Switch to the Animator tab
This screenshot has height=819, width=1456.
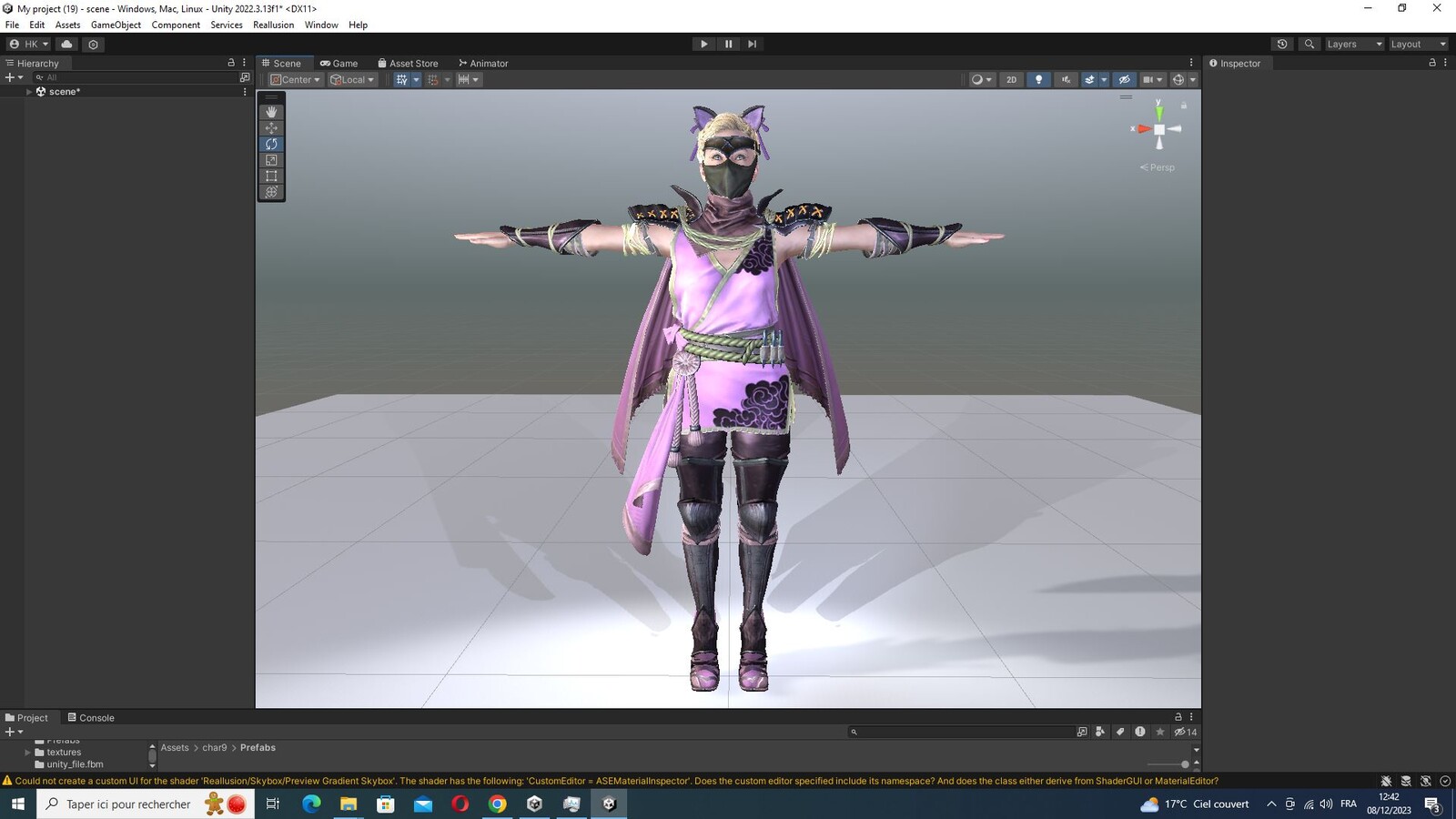[483, 63]
